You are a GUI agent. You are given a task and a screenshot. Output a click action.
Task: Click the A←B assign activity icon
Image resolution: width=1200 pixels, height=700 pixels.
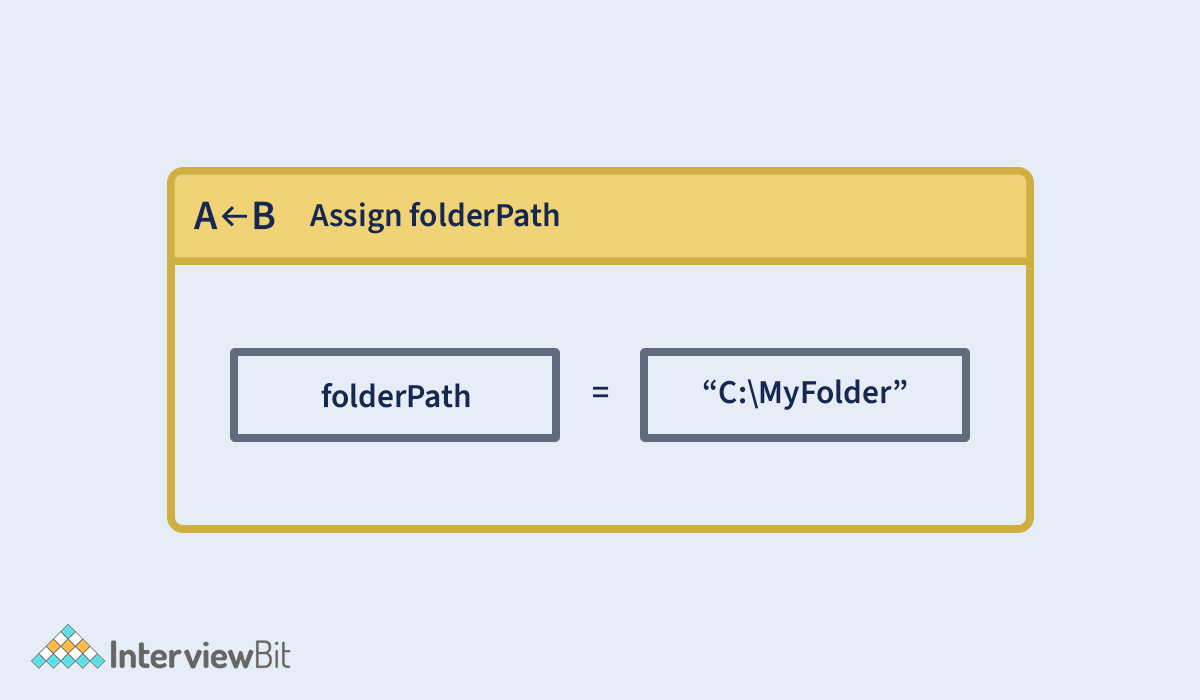235,216
